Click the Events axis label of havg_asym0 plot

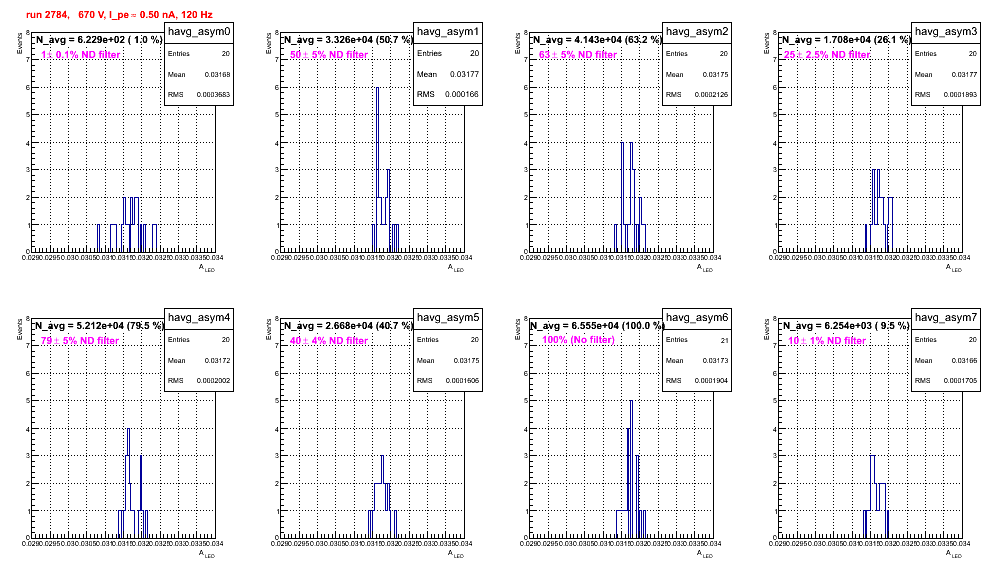click(x=20, y=41)
